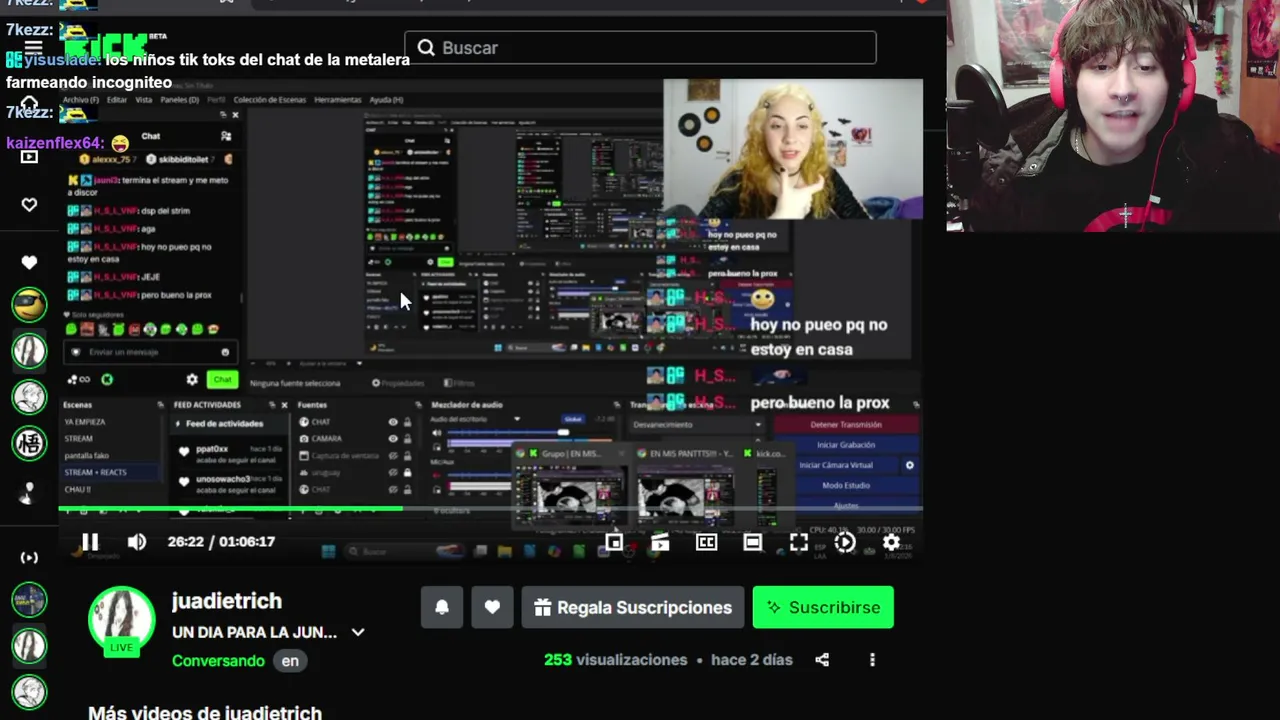Open virtual camera settings gear in OBS
The image size is (1280, 720).
(x=909, y=465)
